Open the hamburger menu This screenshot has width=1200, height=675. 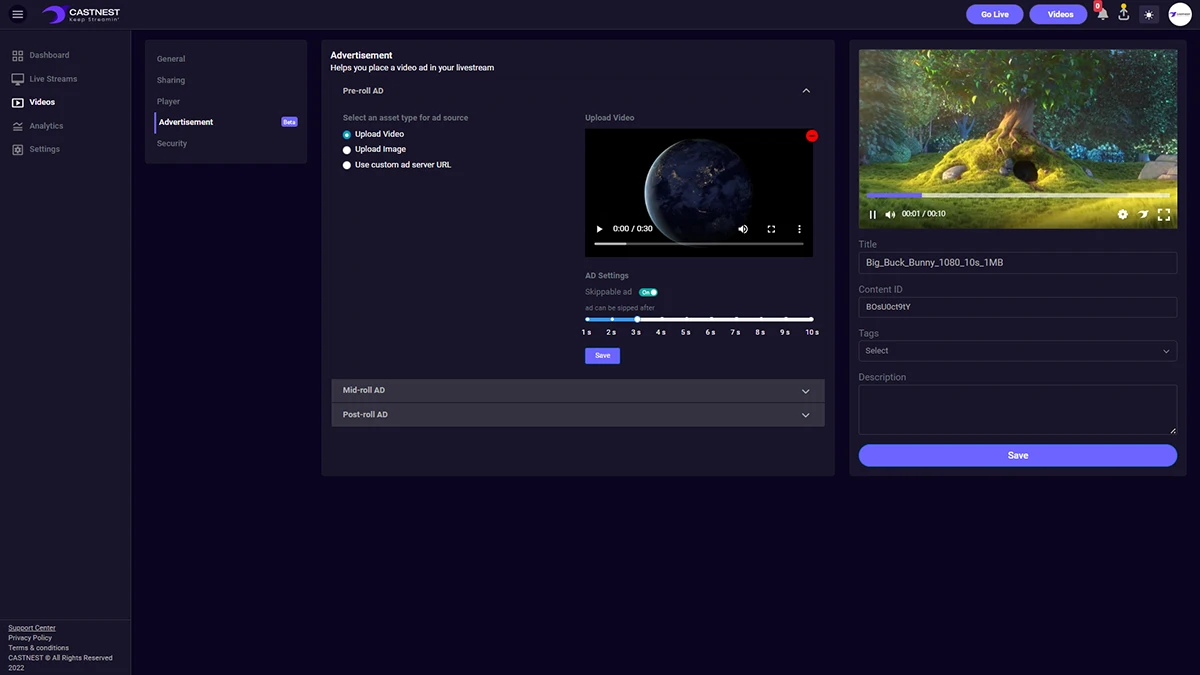coord(17,14)
